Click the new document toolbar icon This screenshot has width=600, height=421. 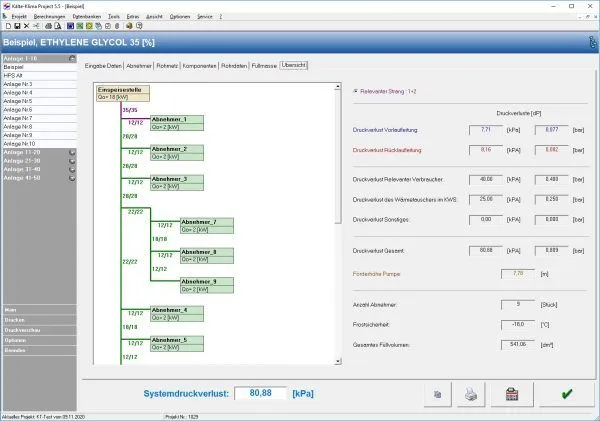click(8, 26)
